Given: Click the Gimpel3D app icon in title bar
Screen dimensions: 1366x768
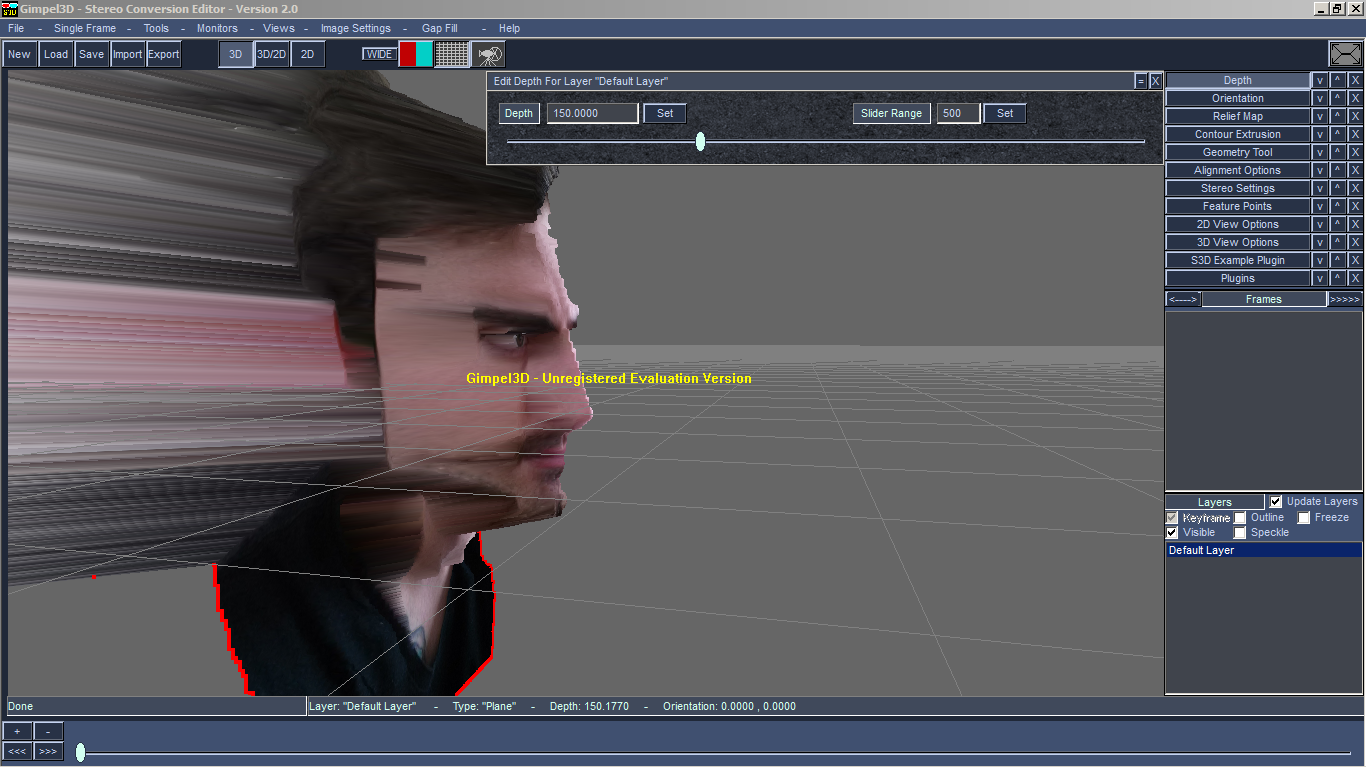Looking at the screenshot, I should coord(10,9).
